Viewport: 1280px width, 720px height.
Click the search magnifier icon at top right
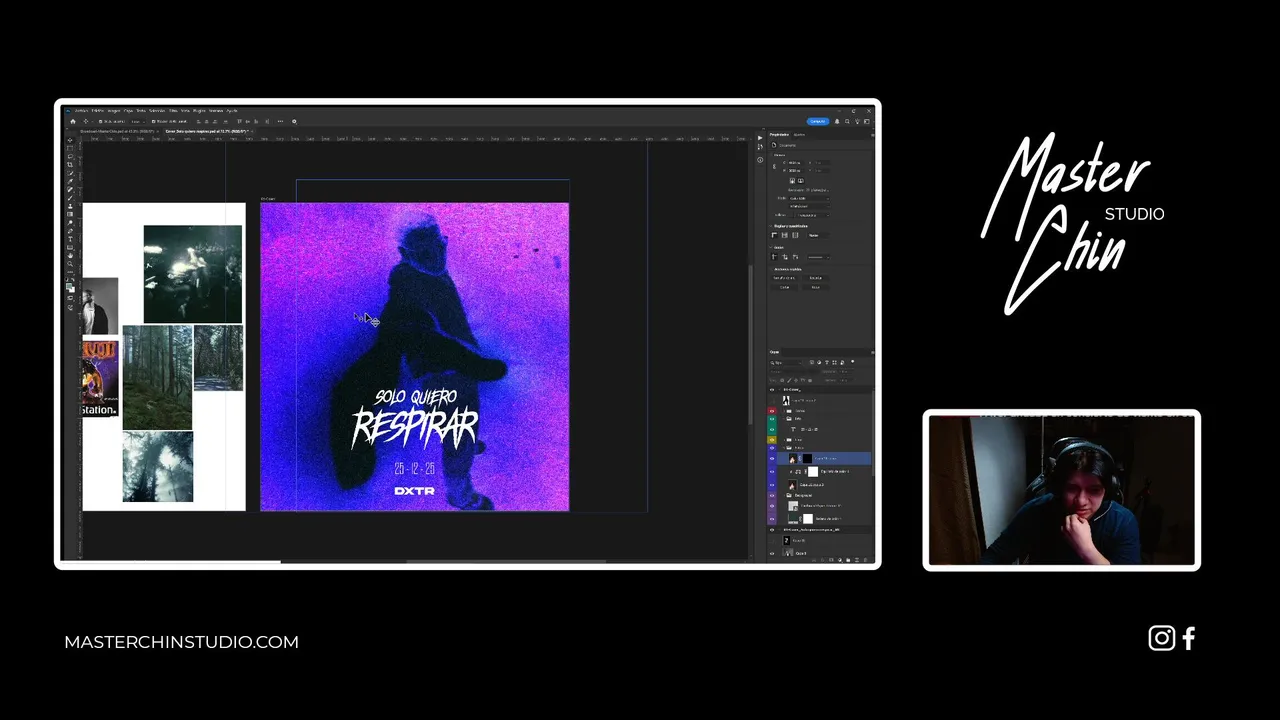tap(847, 121)
